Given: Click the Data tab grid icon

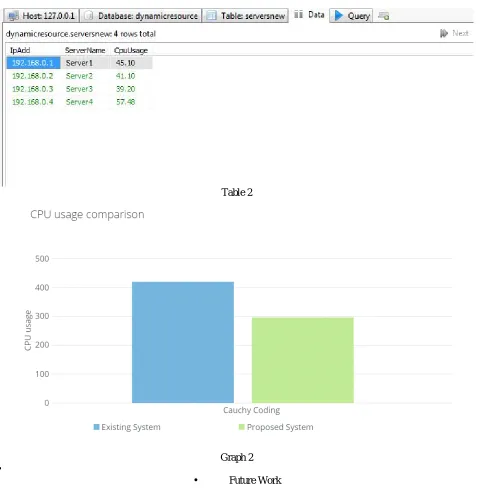Looking at the screenshot, I should 298,15.
